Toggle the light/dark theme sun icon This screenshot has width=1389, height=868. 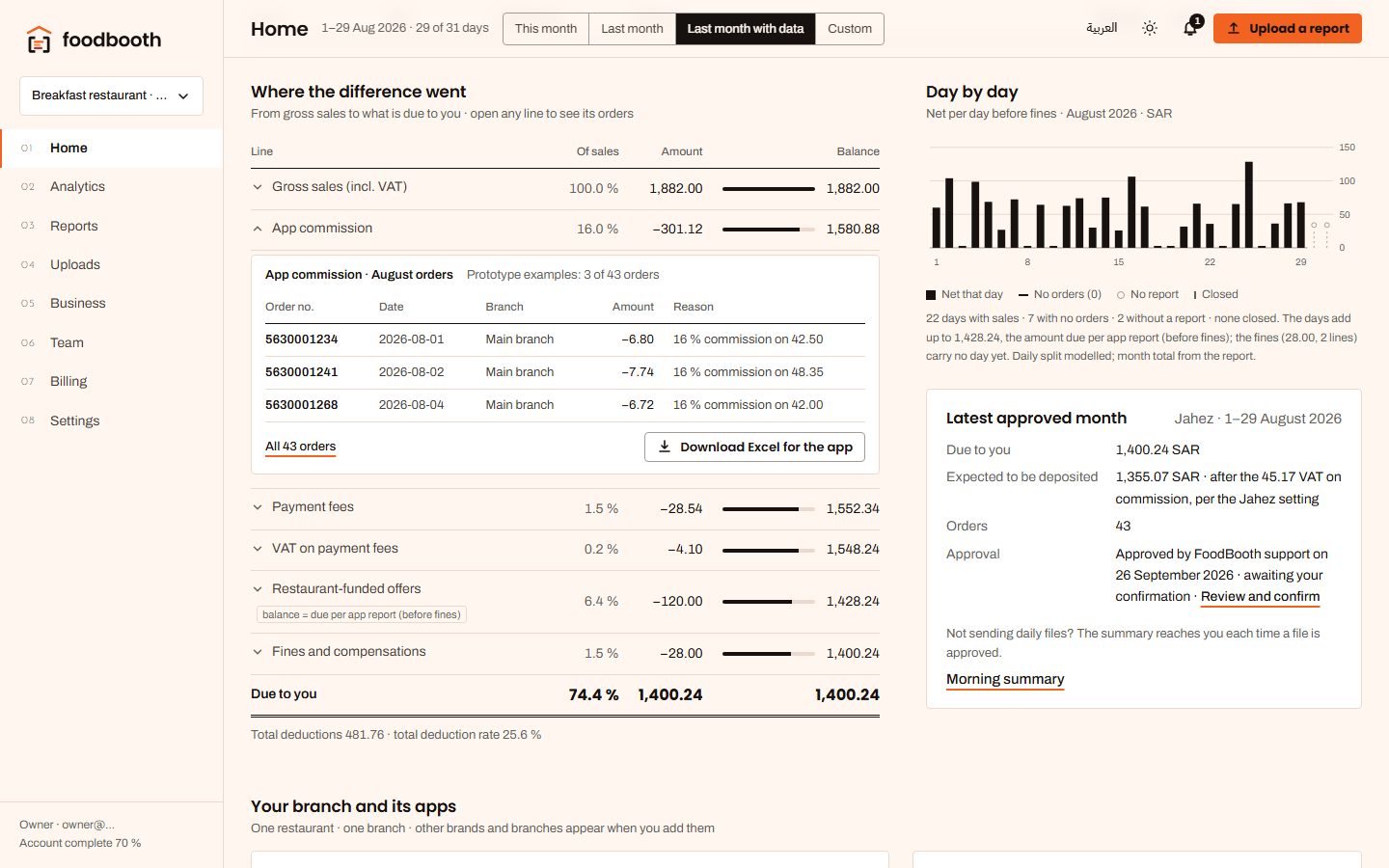(x=1150, y=29)
